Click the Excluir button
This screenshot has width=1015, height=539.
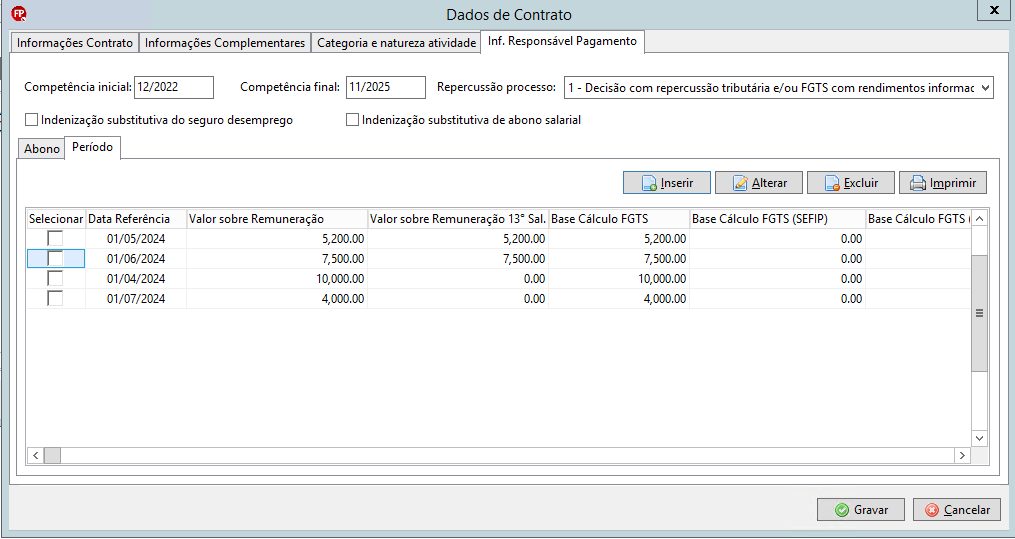tap(851, 183)
